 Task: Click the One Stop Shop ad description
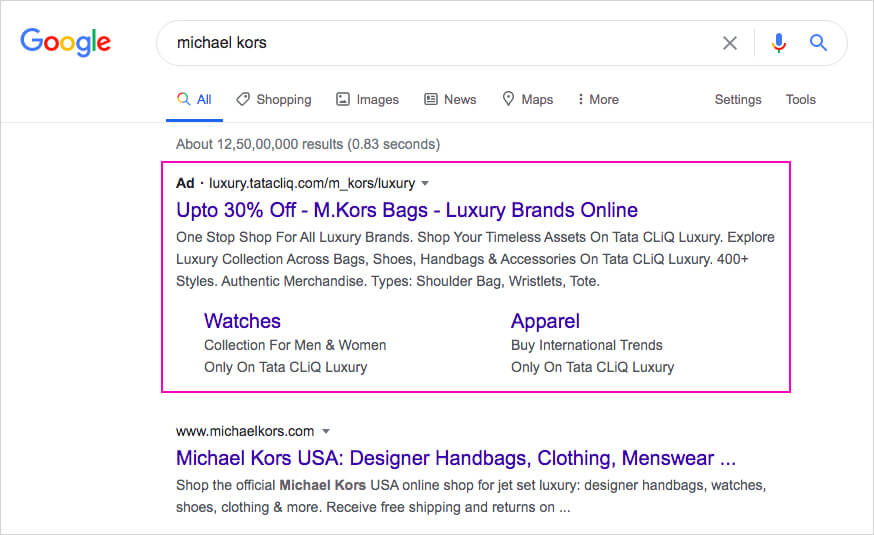[475, 259]
